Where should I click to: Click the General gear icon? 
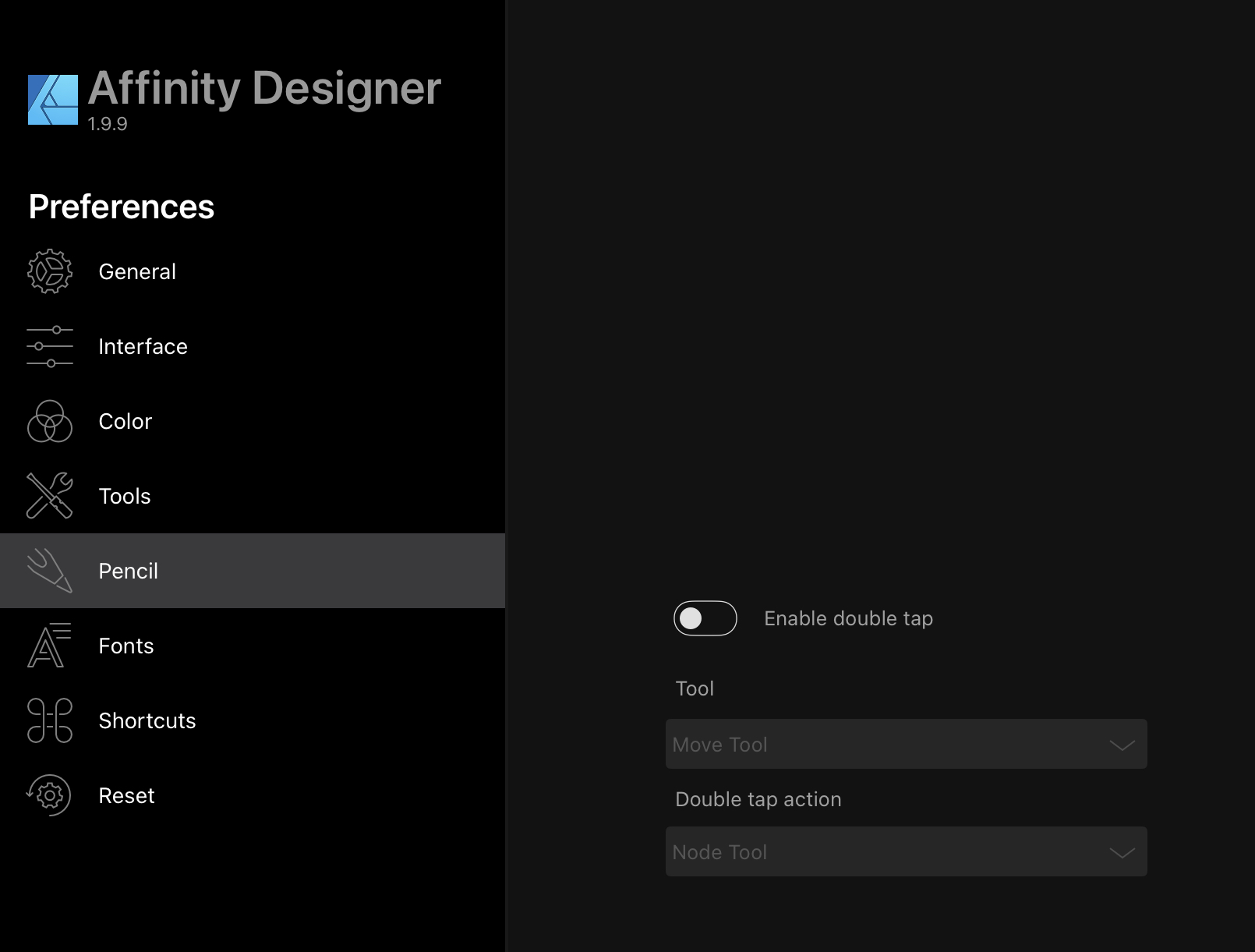coord(50,271)
